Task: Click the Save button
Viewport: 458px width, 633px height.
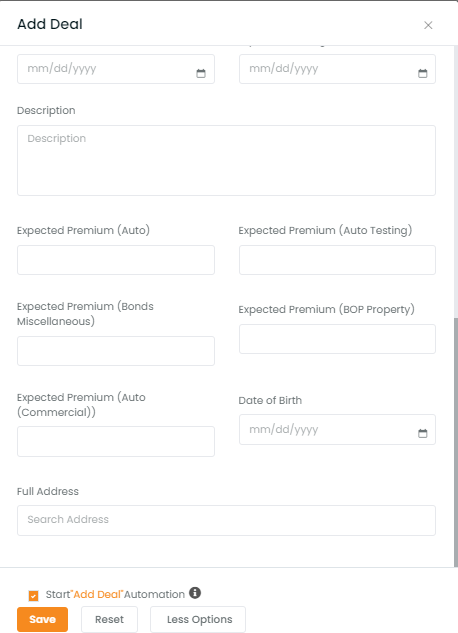Action: [42, 619]
